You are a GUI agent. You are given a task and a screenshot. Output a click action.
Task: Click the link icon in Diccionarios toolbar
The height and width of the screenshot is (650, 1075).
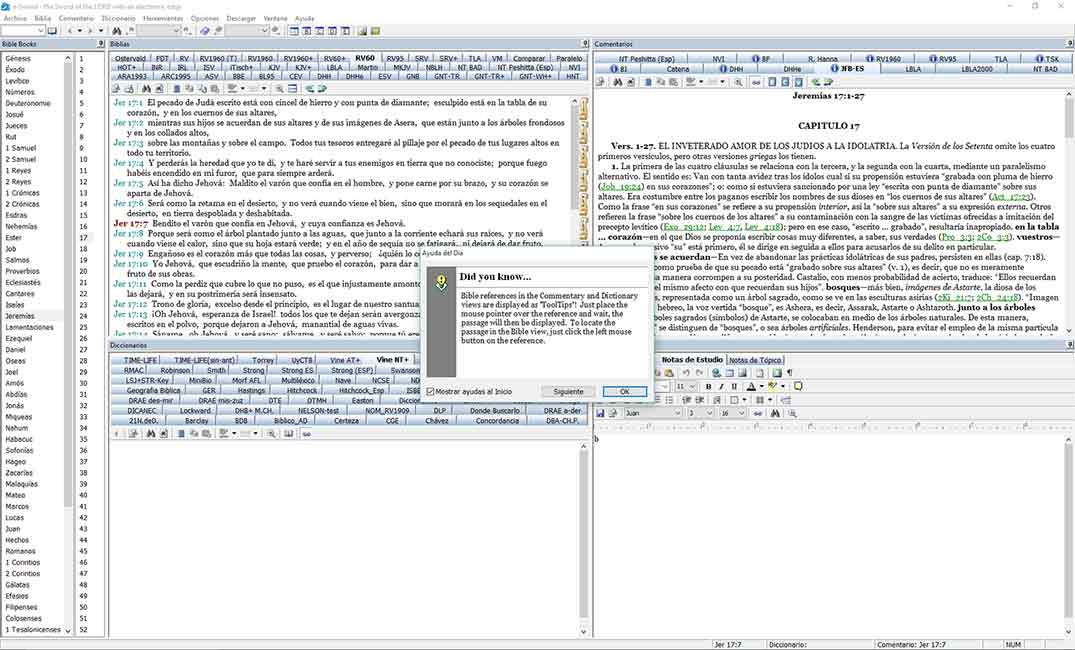pos(306,433)
